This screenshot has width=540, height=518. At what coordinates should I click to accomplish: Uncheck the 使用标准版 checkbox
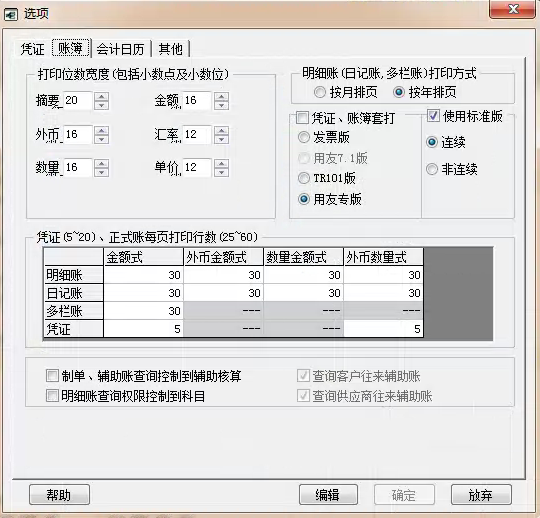point(433,116)
